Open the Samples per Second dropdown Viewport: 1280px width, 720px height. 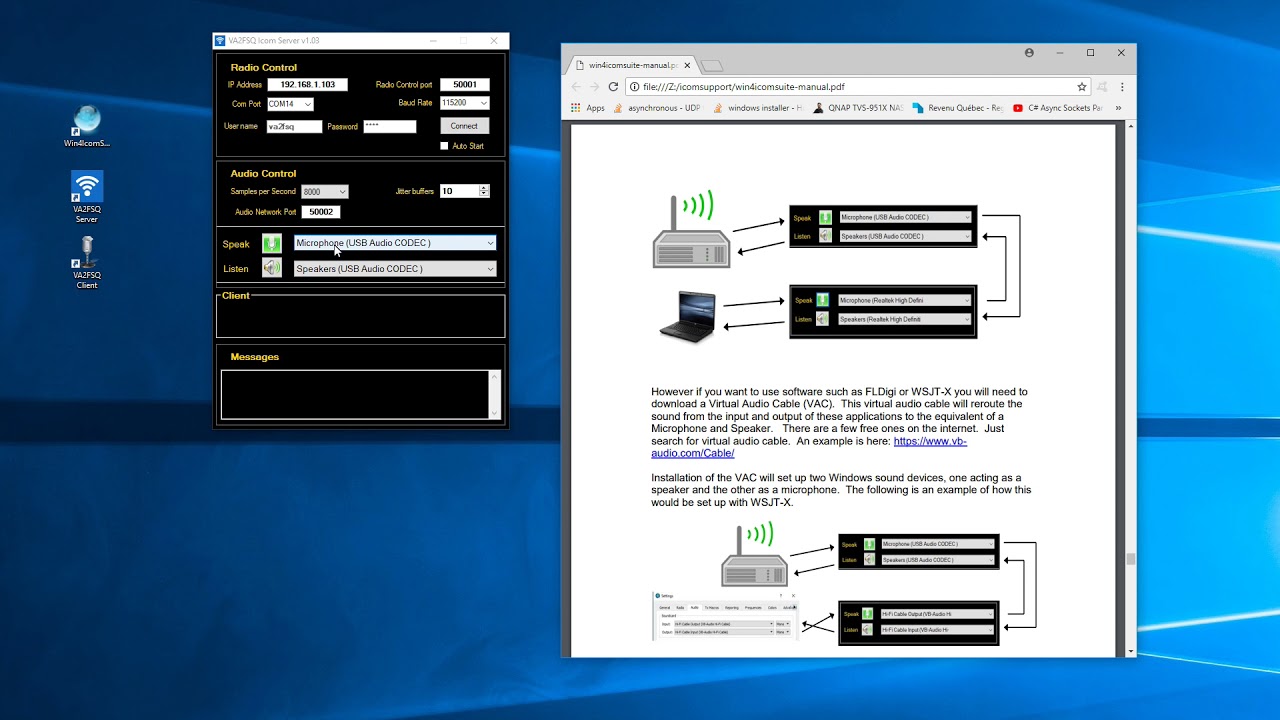324,191
